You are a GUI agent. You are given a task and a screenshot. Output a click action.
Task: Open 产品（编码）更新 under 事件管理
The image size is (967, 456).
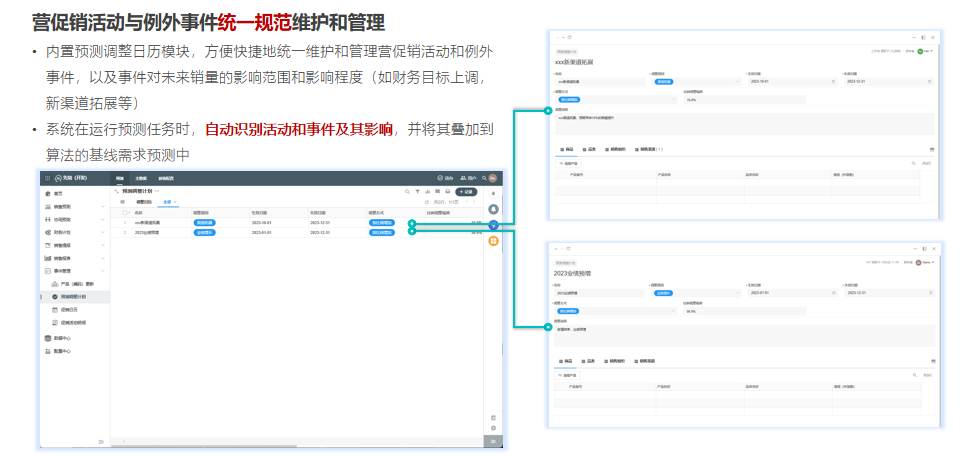click(75, 284)
